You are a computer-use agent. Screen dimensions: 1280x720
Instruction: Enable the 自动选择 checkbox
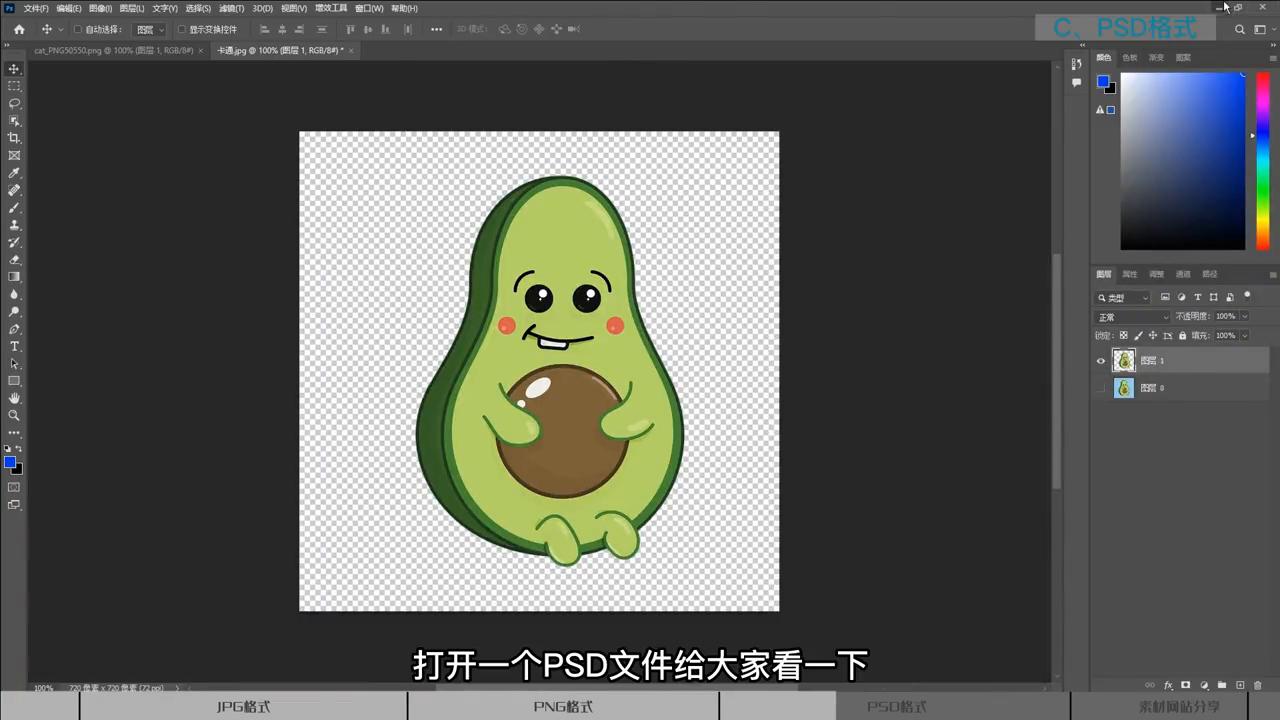pos(78,30)
